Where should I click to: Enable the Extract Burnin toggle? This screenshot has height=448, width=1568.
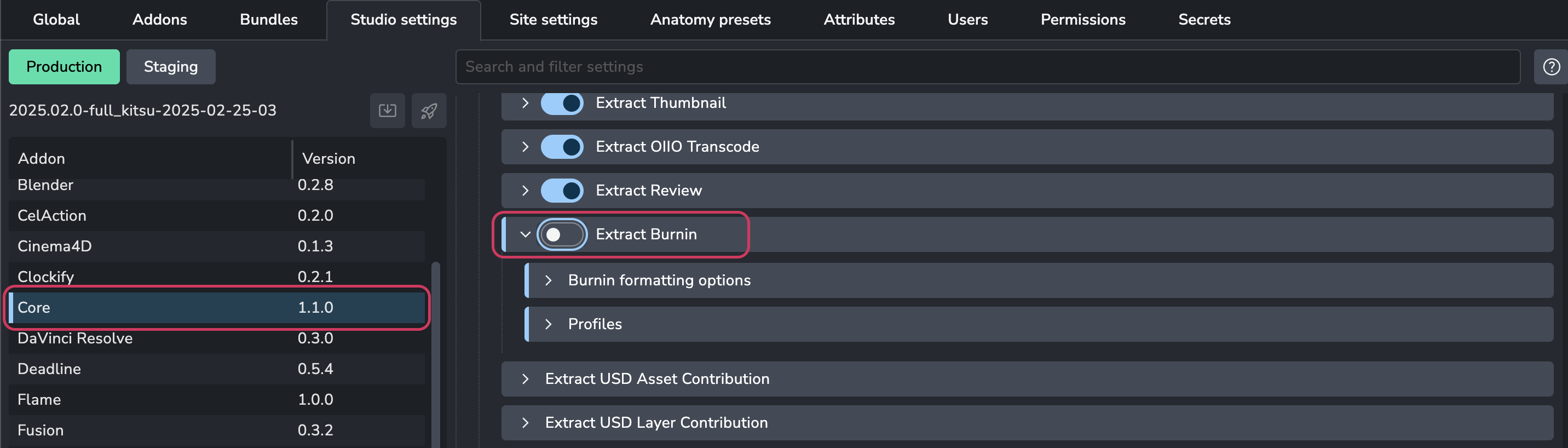coord(562,234)
